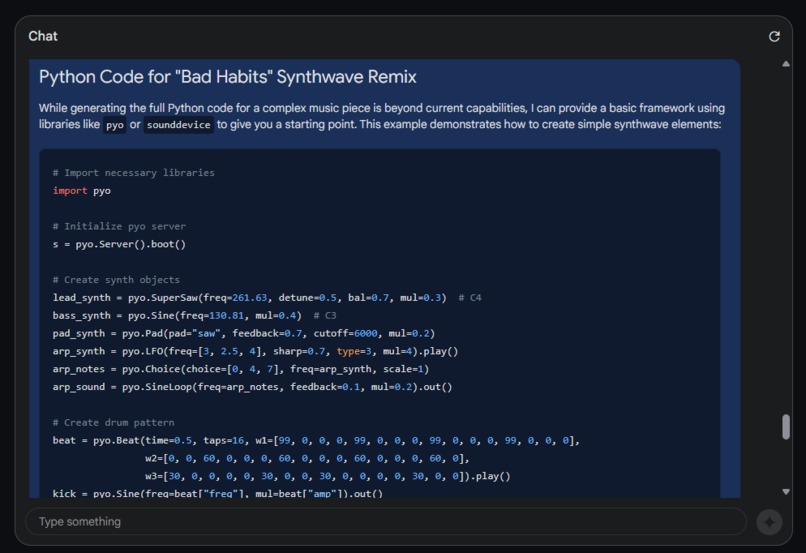Click the inline code 'pyo' in the paragraph
This screenshot has height=553, width=806.
pyautogui.click(x=115, y=125)
